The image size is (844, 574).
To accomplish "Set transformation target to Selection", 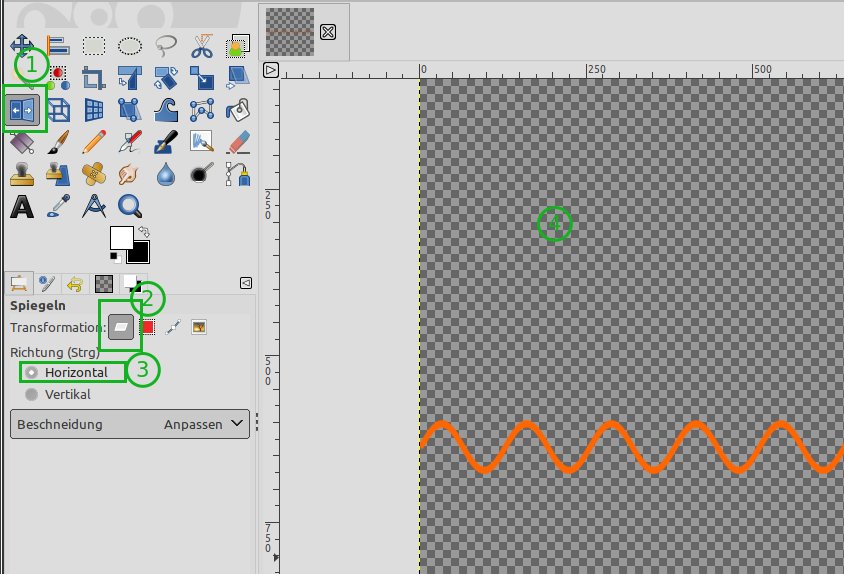I will (x=147, y=327).
